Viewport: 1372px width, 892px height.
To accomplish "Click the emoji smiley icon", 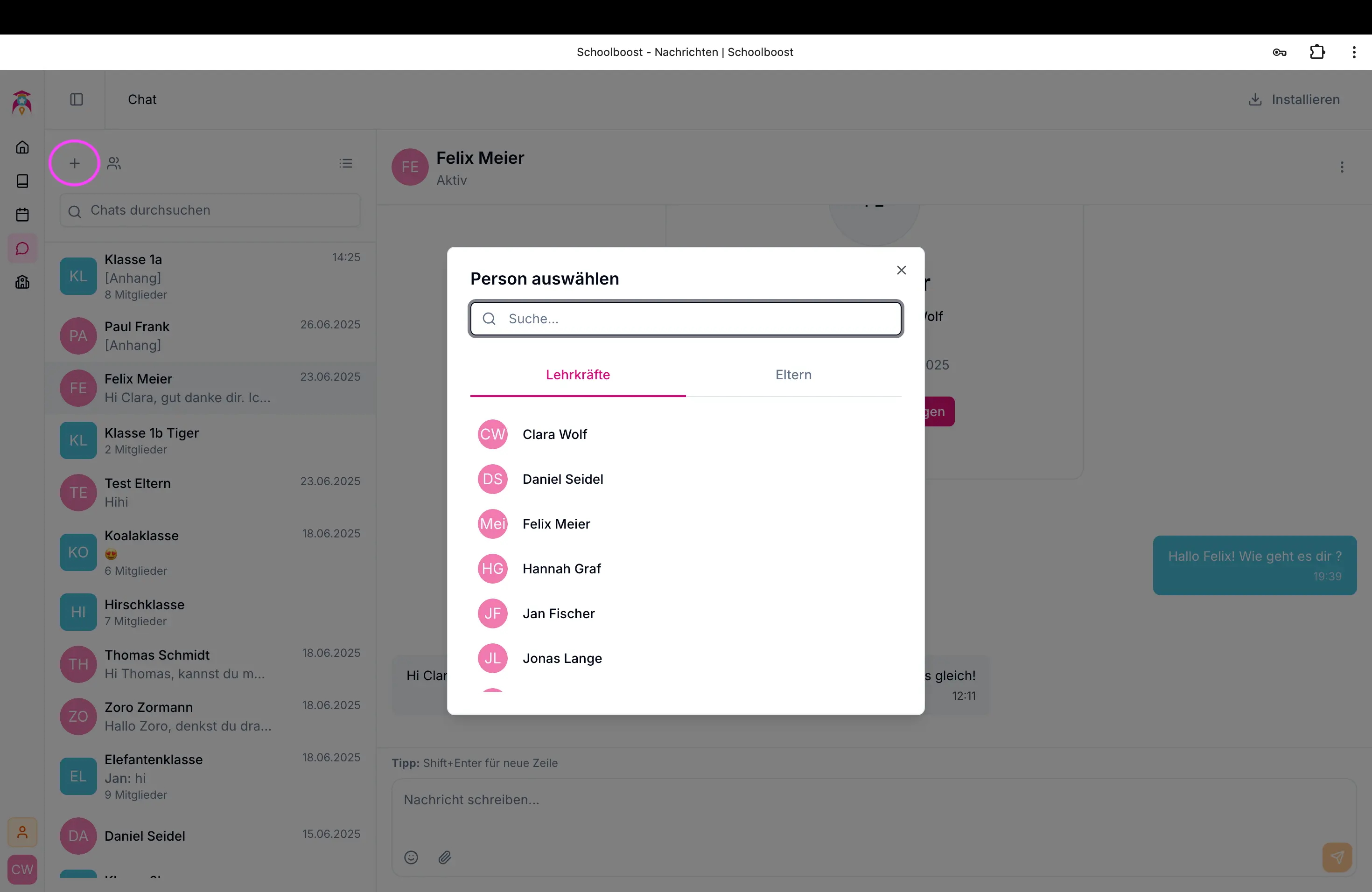I will tap(411, 857).
